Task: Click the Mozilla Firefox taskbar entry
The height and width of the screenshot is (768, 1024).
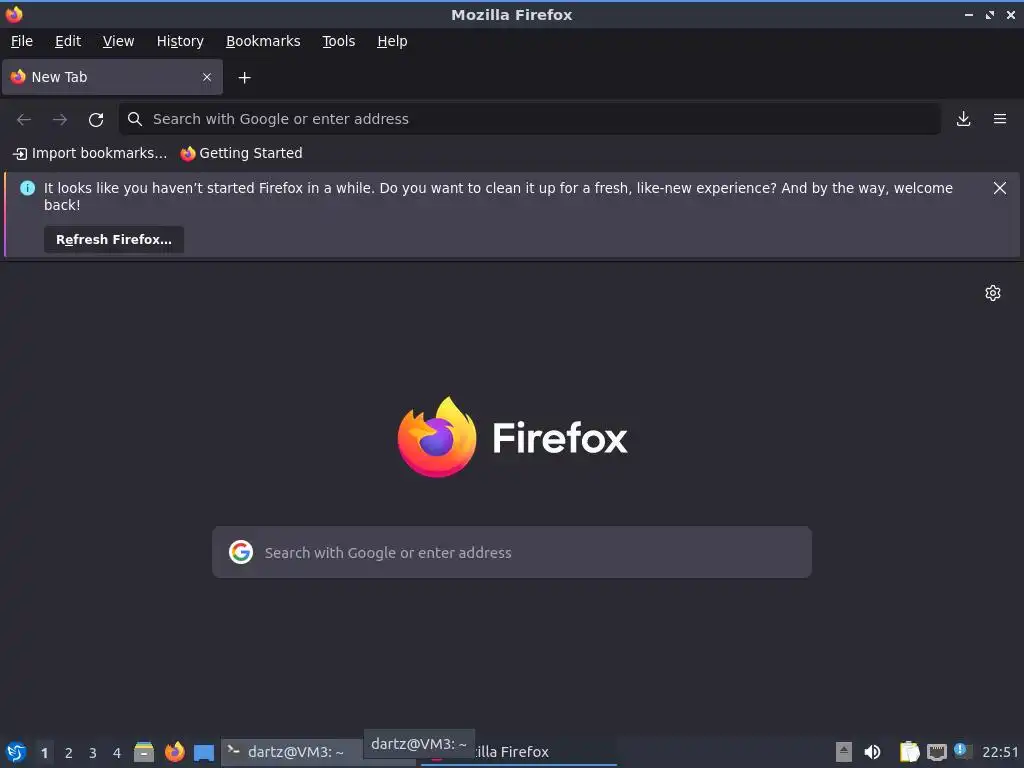Action: [519, 752]
